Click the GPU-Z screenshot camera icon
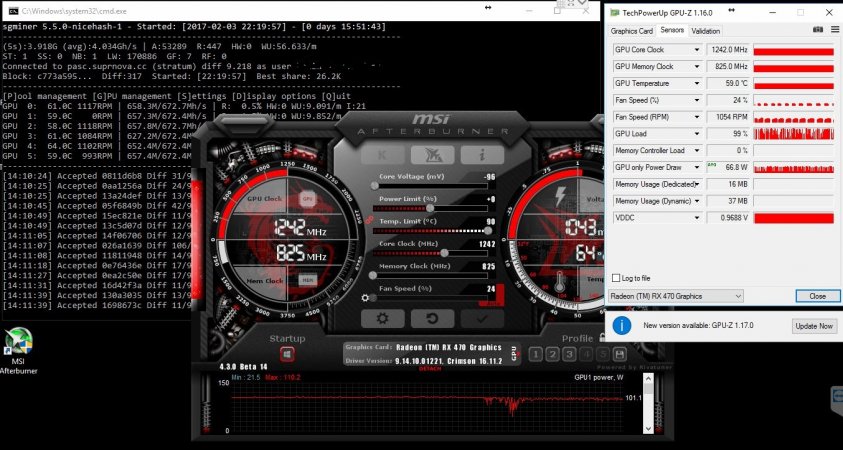Viewport: 843px width, 450px height. pyautogui.click(x=817, y=30)
